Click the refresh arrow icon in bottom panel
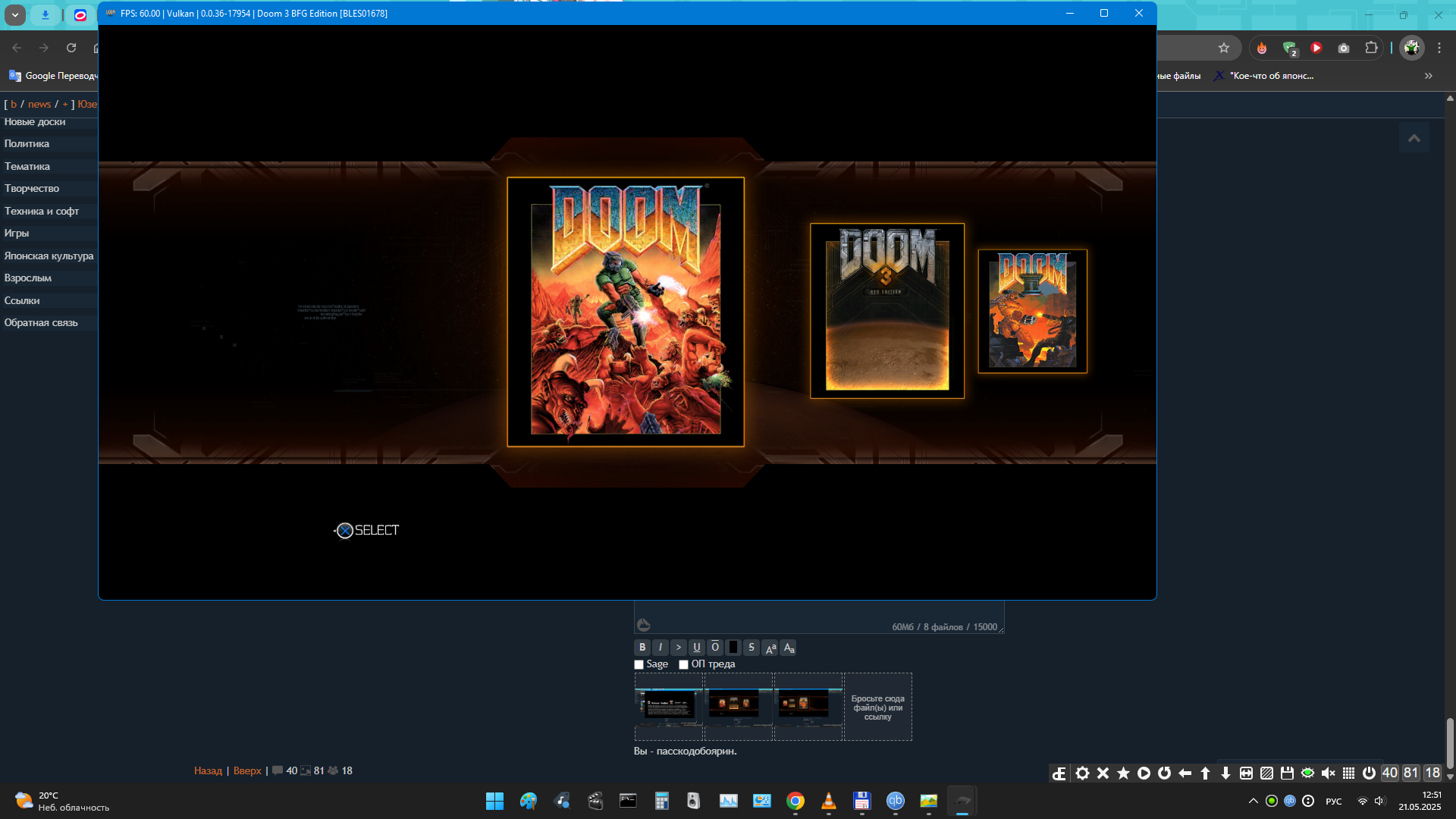Viewport: 1456px width, 819px height. click(1164, 773)
